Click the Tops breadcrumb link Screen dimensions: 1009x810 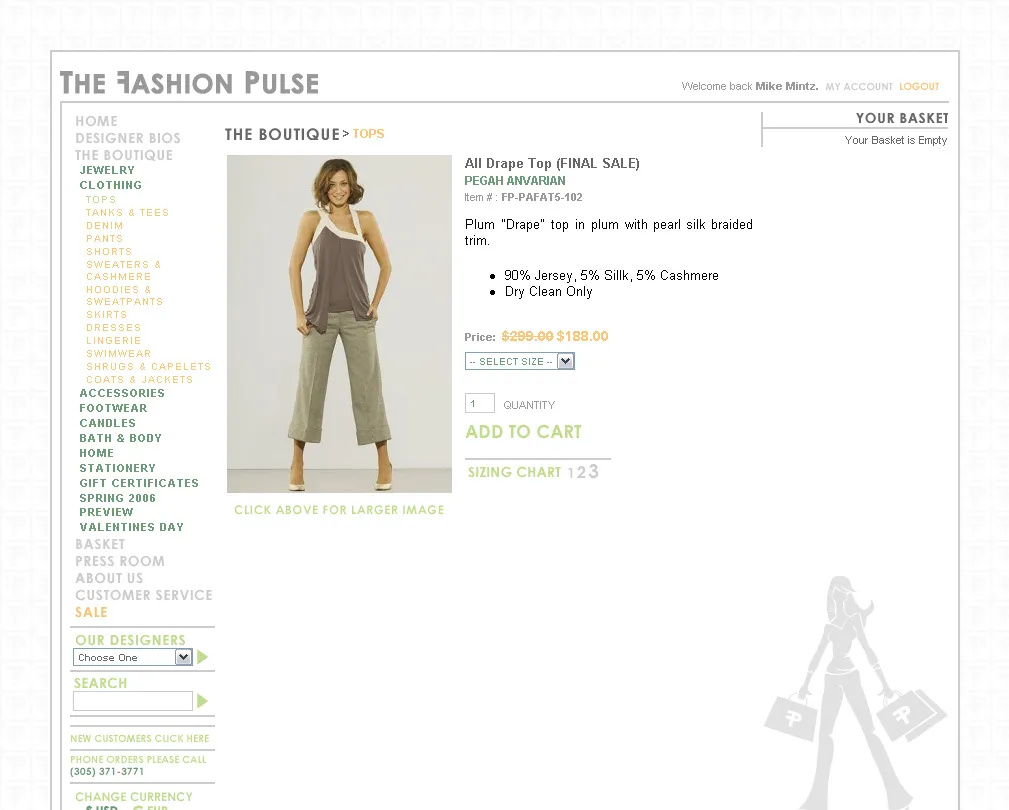point(369,134)
